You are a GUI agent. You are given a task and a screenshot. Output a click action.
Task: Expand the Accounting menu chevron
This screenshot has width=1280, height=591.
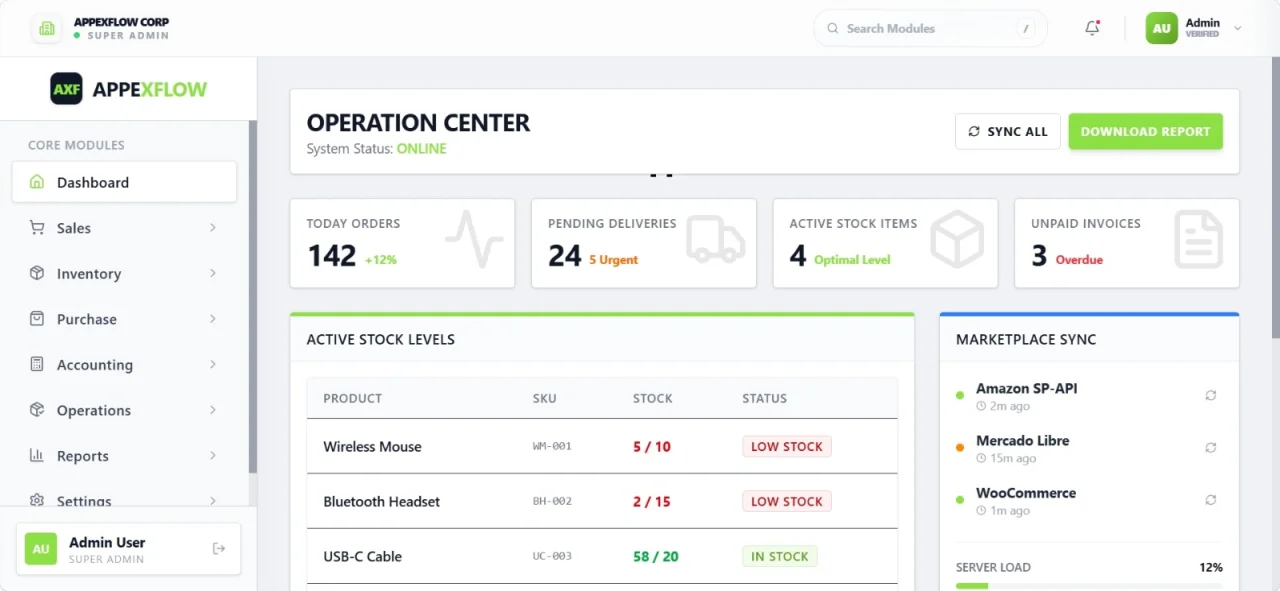(213, 364)
